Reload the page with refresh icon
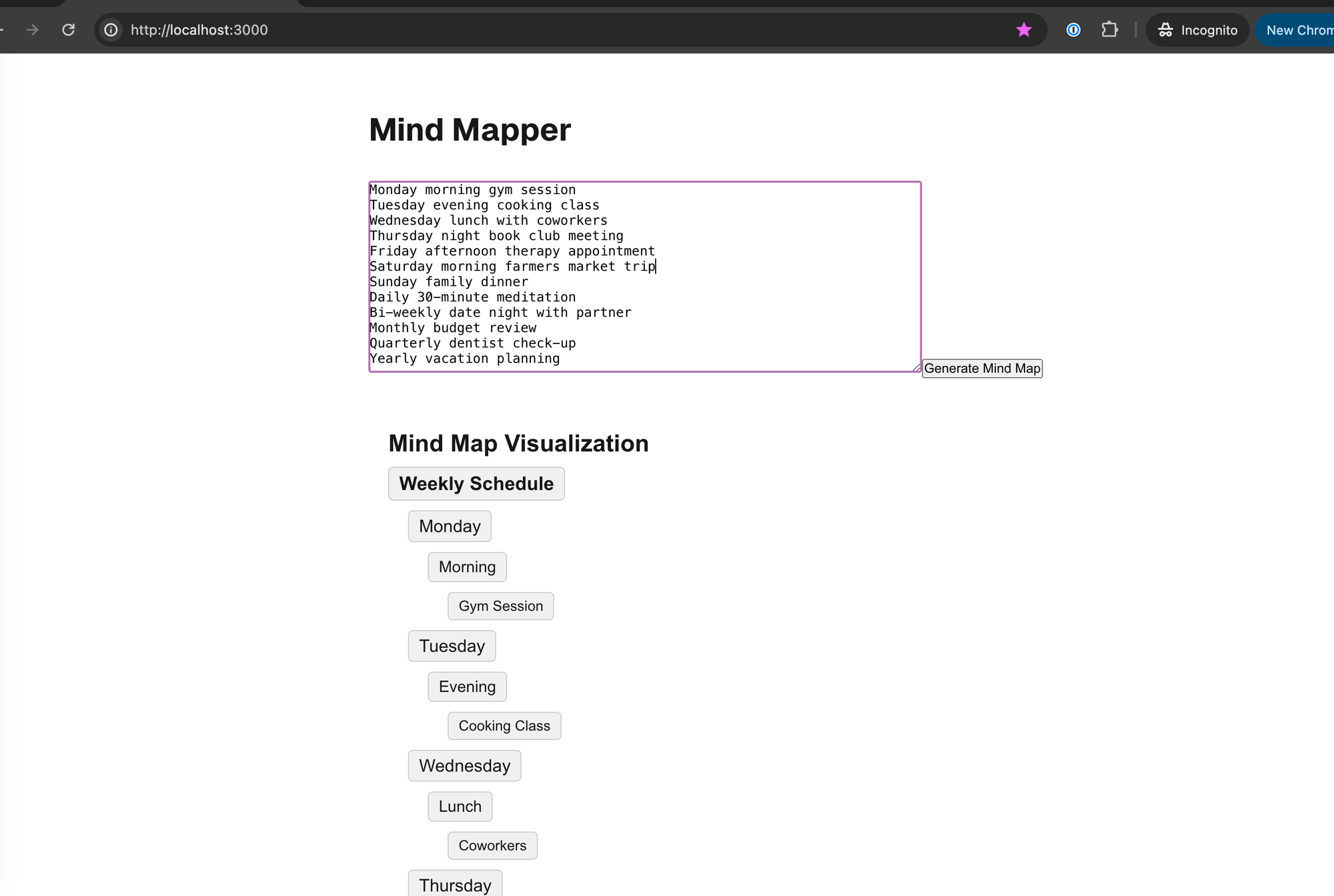The height and width of the screenshot is (896, 1334). (68, 30)
